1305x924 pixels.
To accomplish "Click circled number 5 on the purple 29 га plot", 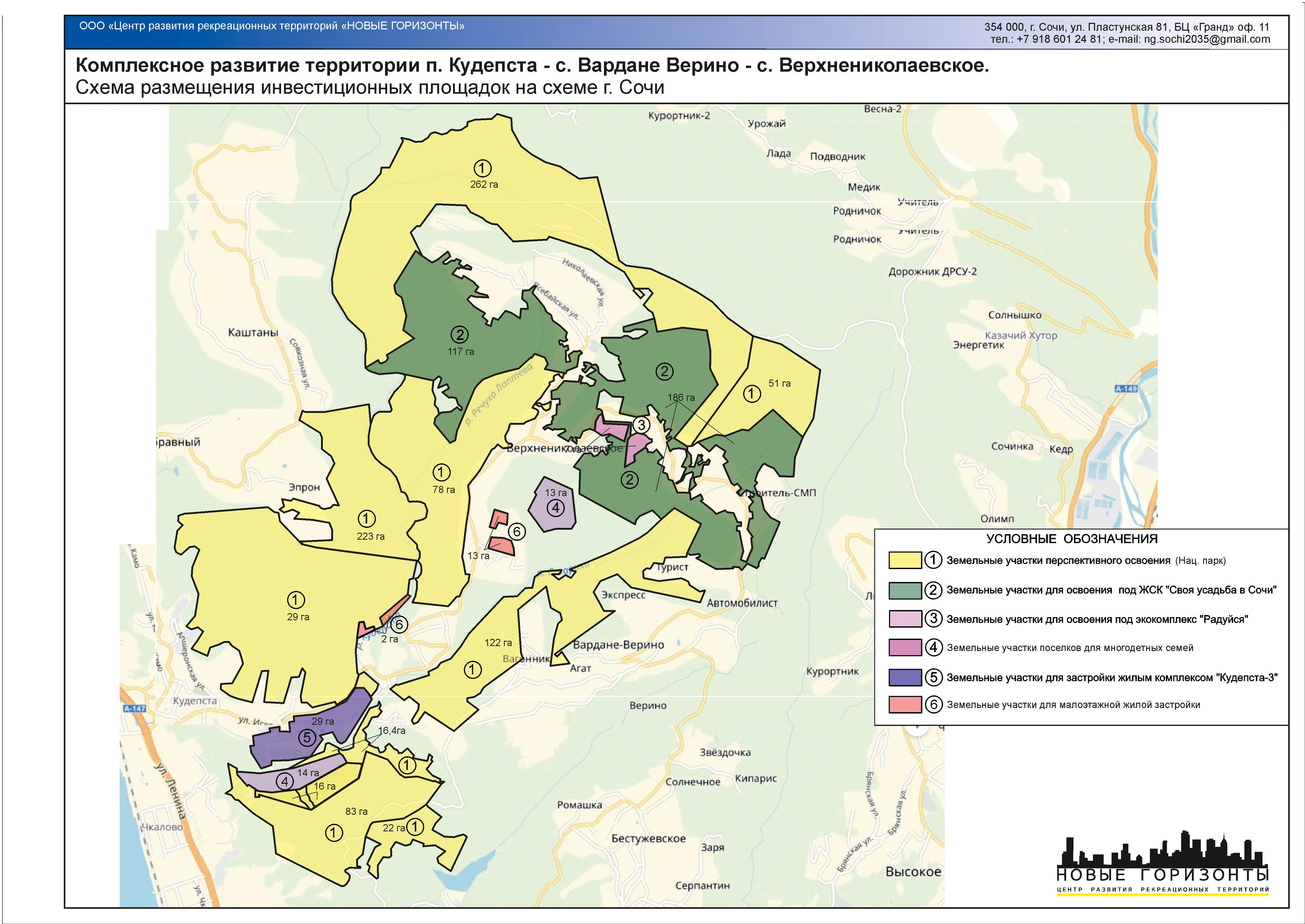I will (x=307, y=738).
